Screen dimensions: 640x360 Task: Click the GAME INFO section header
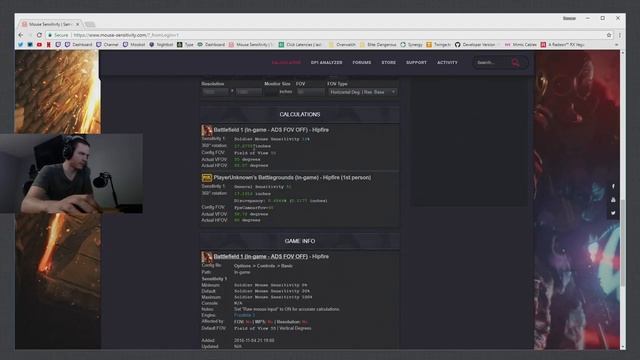pos(300,241)
